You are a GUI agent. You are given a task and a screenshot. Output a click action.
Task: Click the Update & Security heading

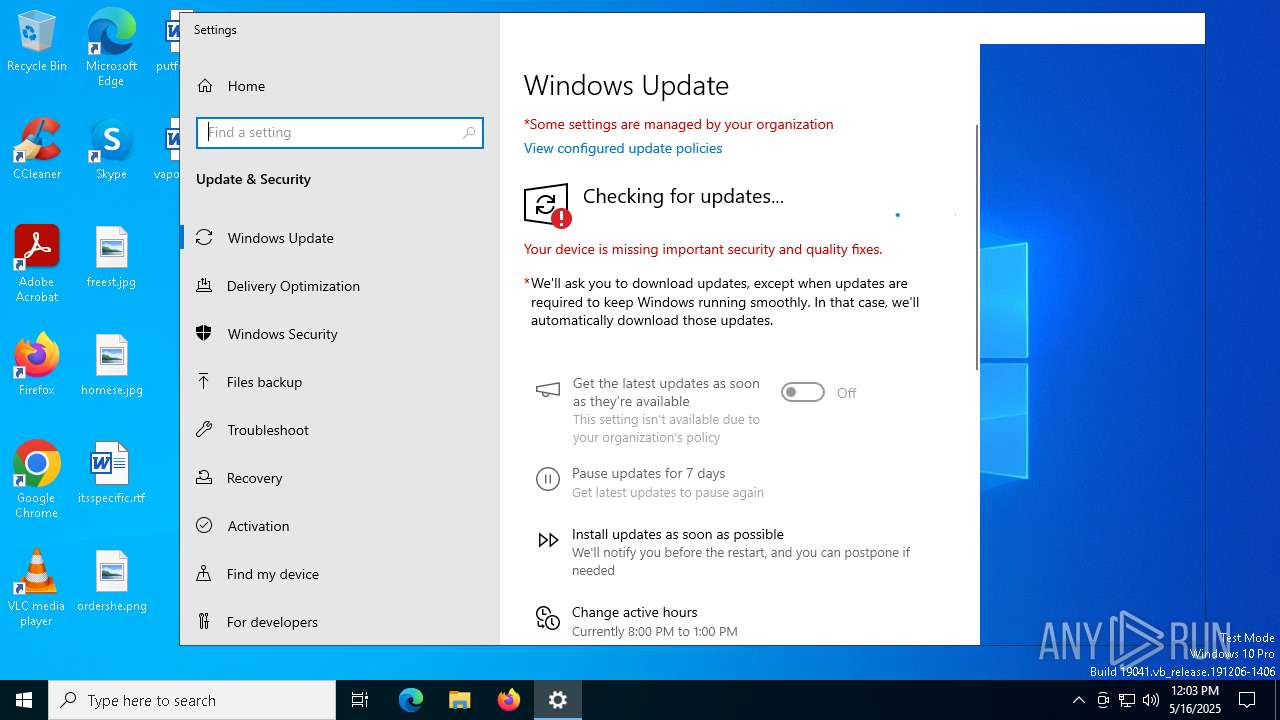(253, 179)
